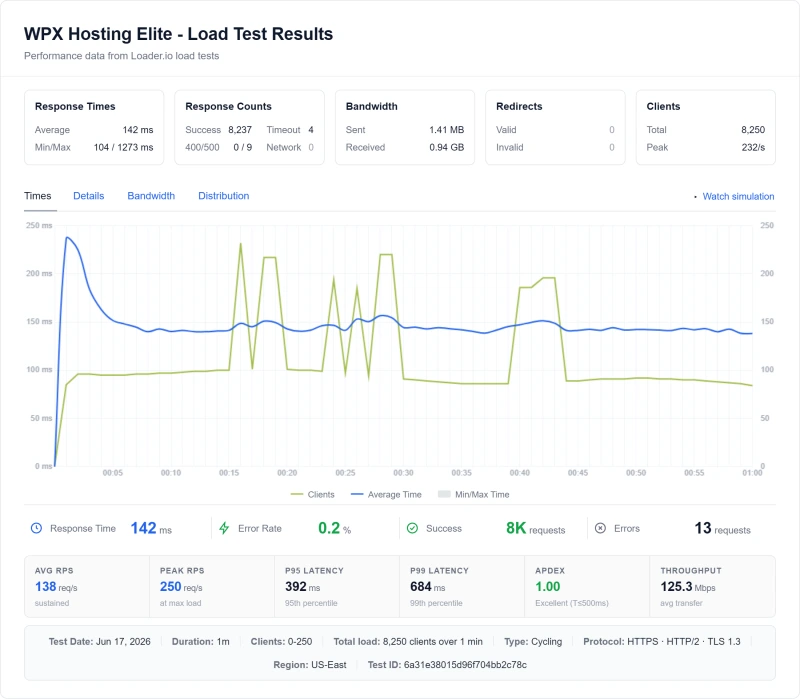Toggle the Average Time legend series
This screenshot has width=800, height=699.
click(x=386, y=494)
